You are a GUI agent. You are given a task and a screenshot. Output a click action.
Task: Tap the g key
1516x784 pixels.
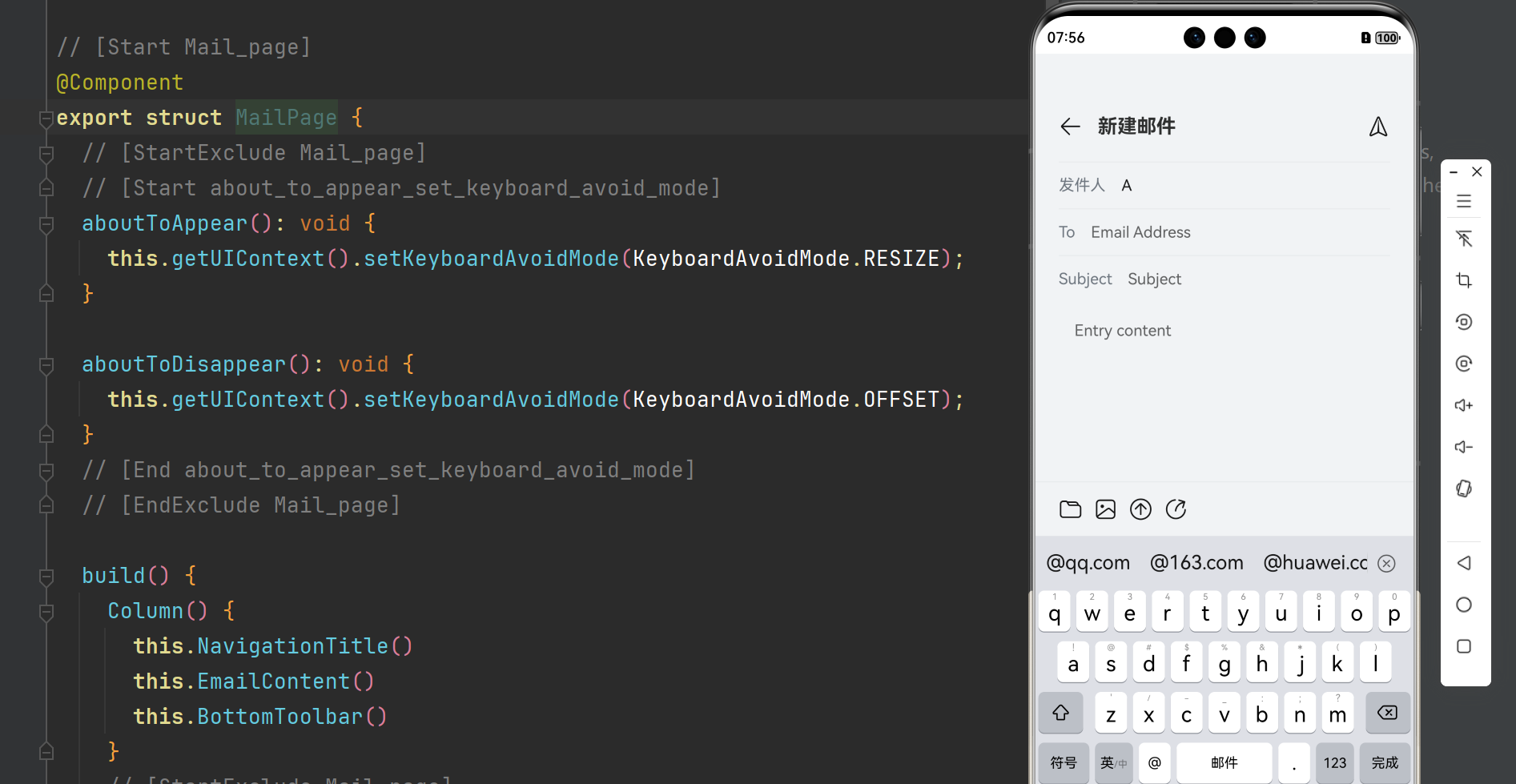(x=1224, y=662)
